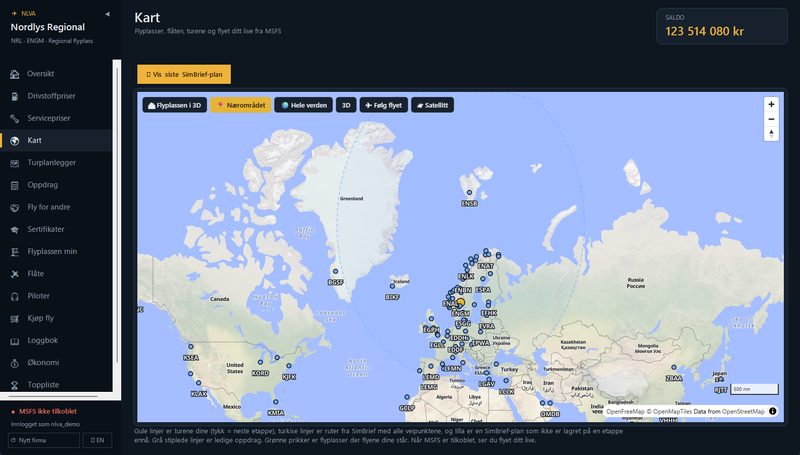Click Vis siste SimBrief-plan button

184,74
